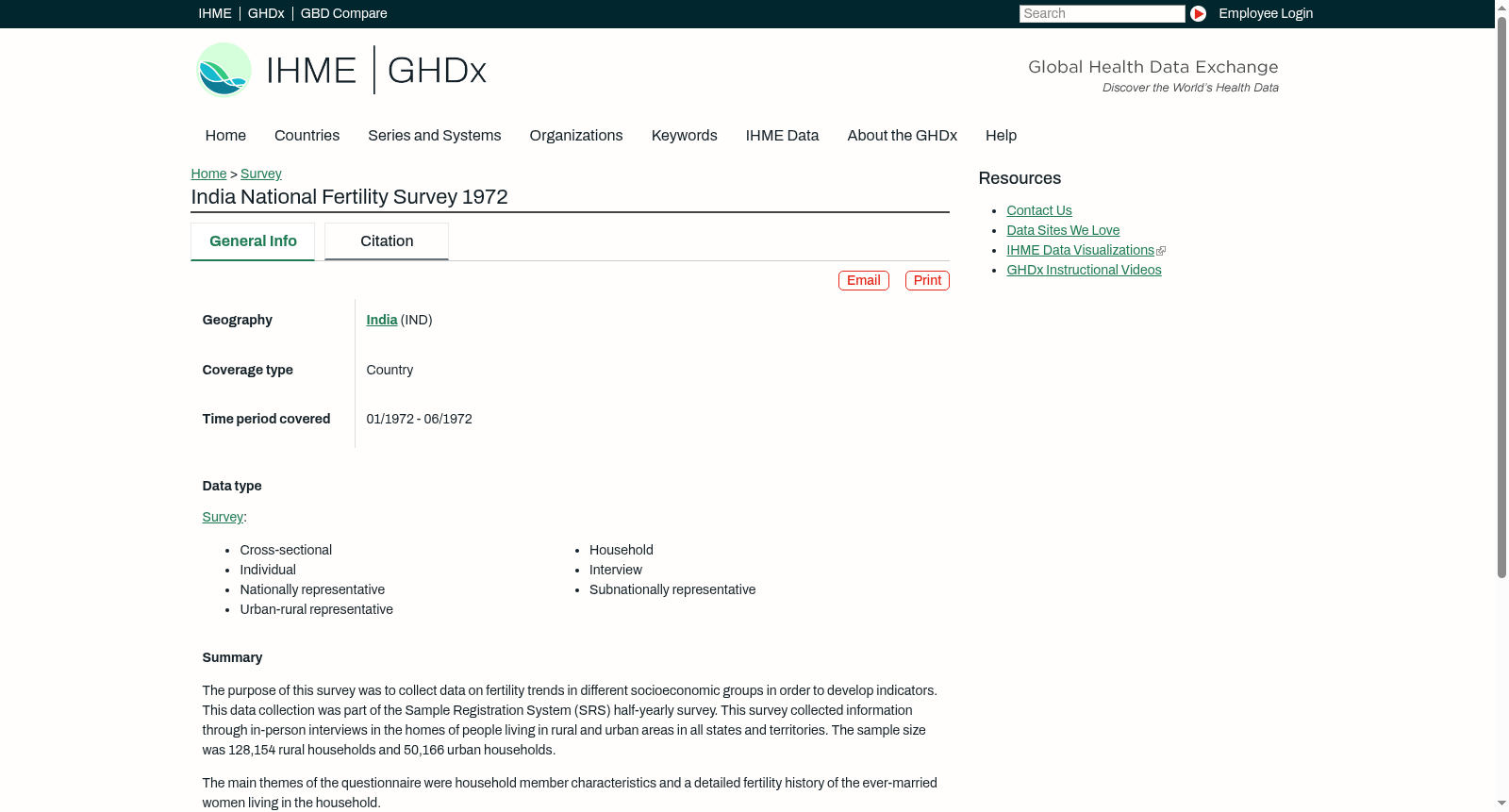The image size is (1509, 812).
Task: Focus the Search input field
Action: (1102, 13)
